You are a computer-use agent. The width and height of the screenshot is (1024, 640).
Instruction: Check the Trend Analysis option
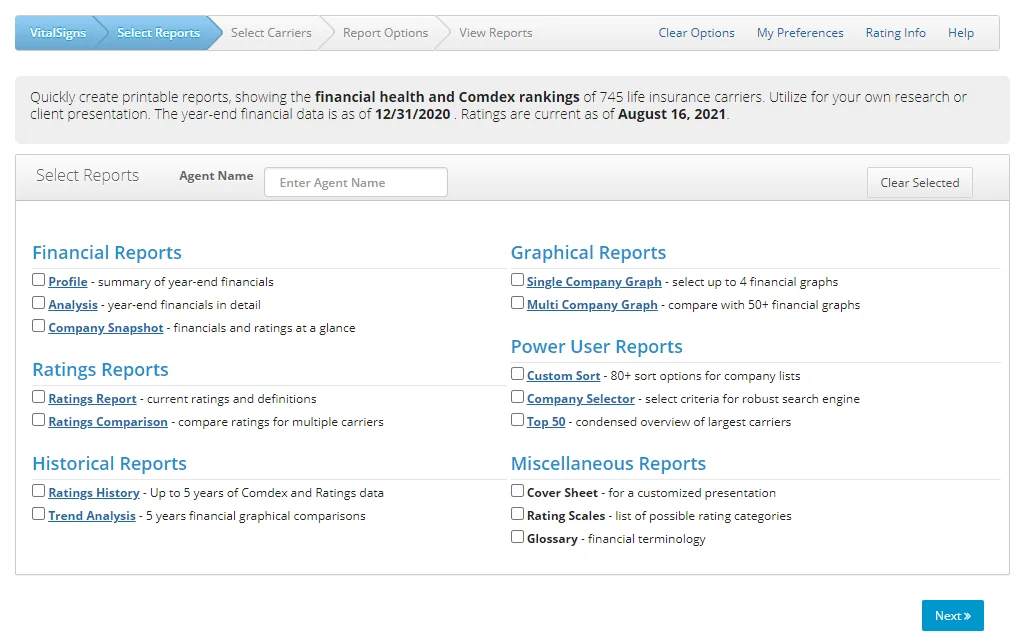point(38,515)
